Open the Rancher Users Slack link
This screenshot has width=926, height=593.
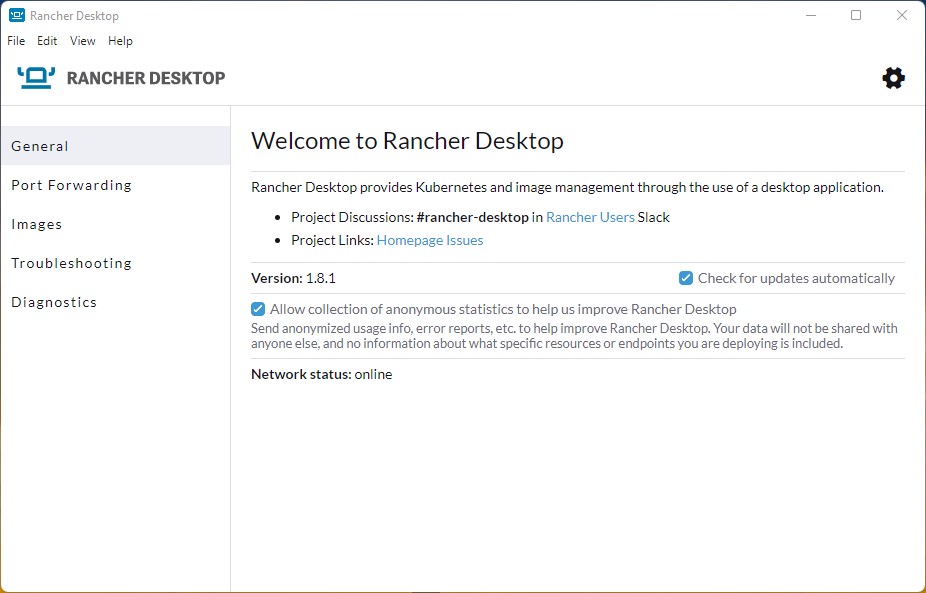[591, 217]
